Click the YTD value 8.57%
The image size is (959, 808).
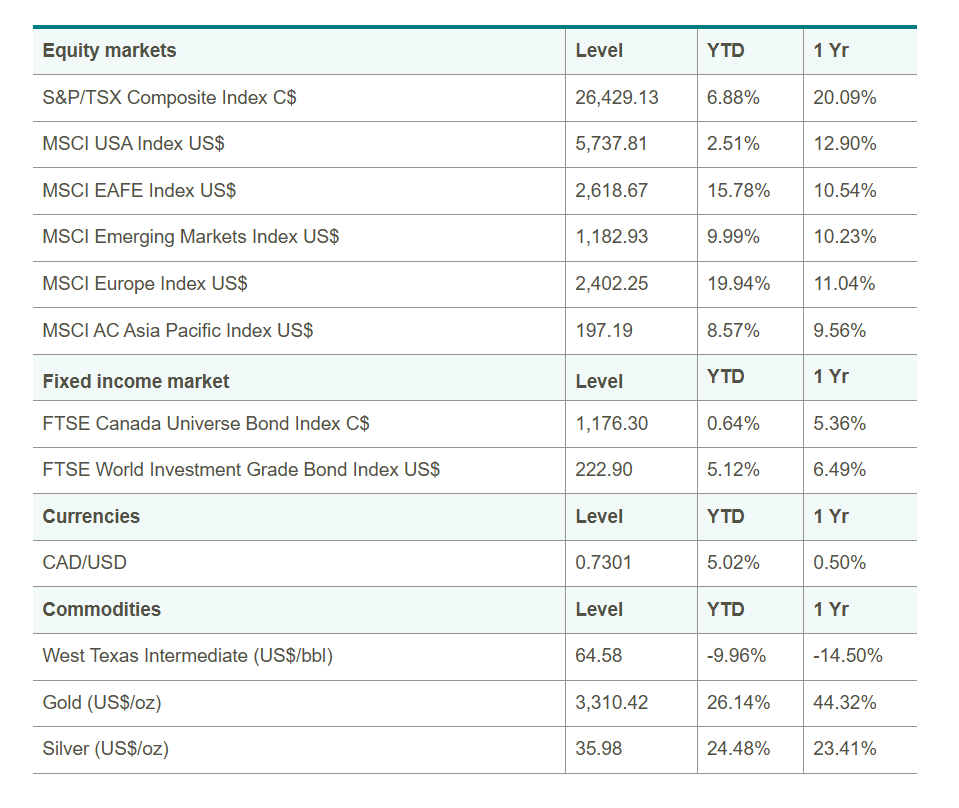click(x=733, y=331)
